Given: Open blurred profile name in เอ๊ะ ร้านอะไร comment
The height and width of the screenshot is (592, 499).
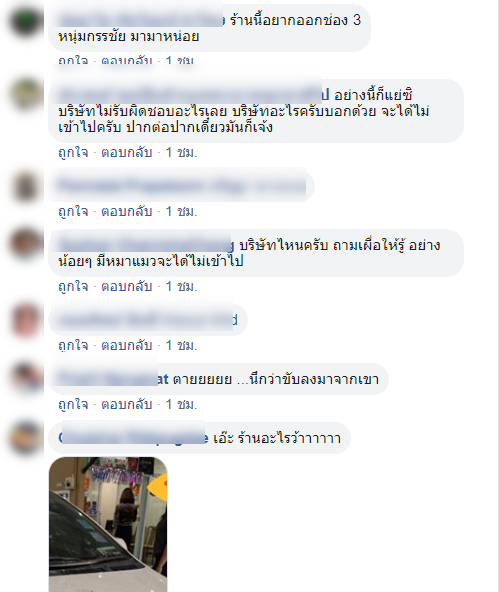Looking at the screenshot, I should [x=133, y=438].
